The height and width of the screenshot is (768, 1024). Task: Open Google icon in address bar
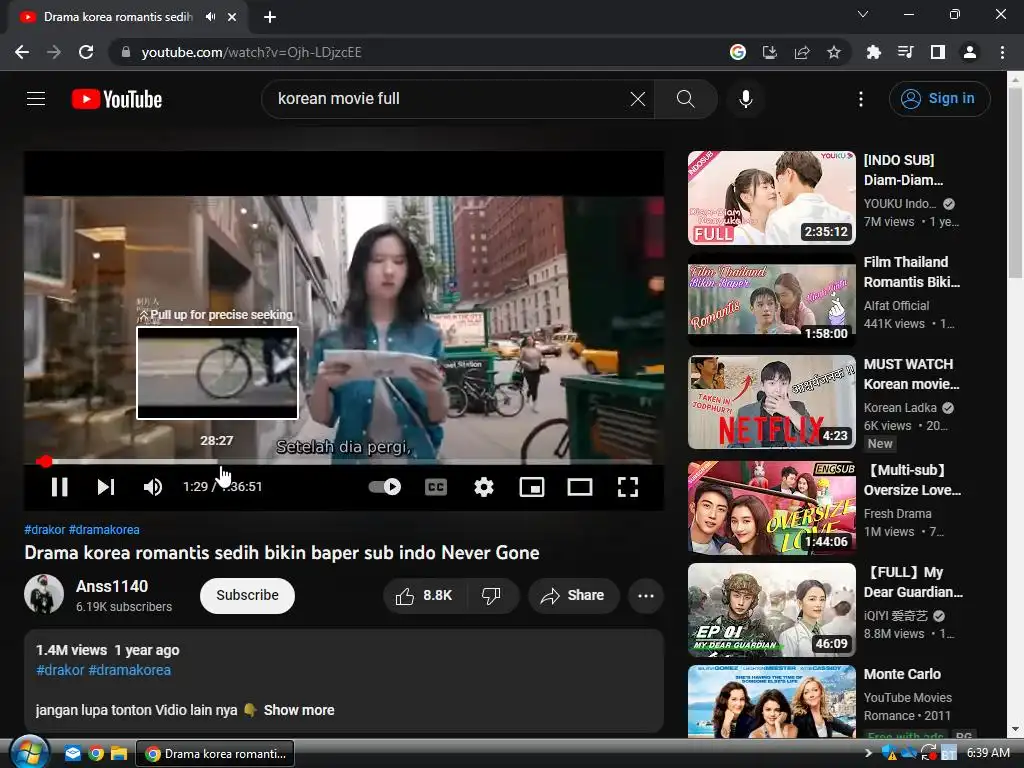pyautogui.click(x=738, y=52)
